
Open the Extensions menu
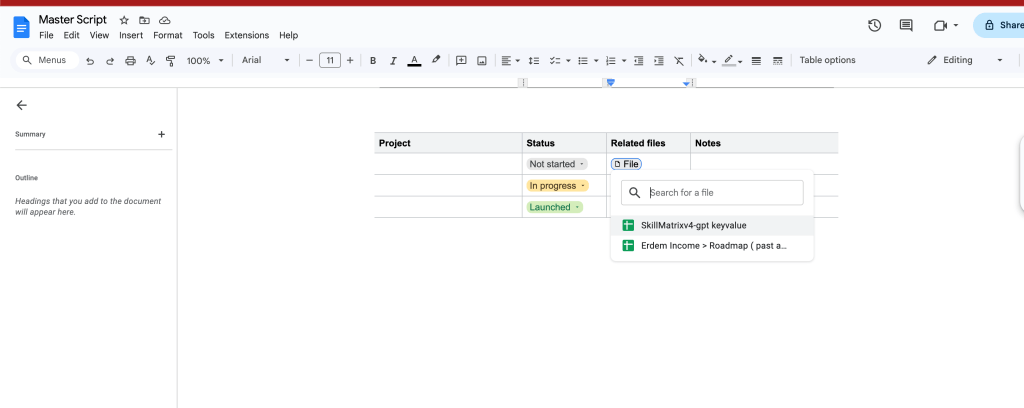click(x=246, y=35)
